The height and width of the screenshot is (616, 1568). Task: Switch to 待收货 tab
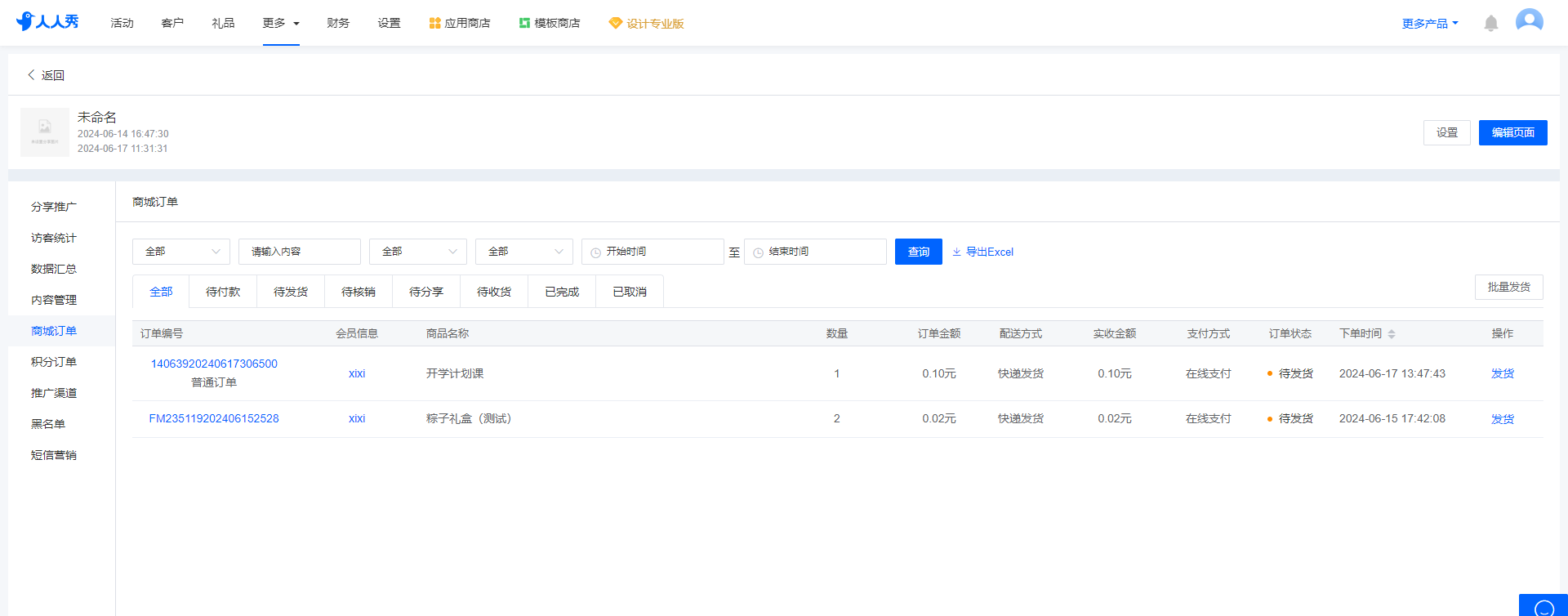pos(494,292)
